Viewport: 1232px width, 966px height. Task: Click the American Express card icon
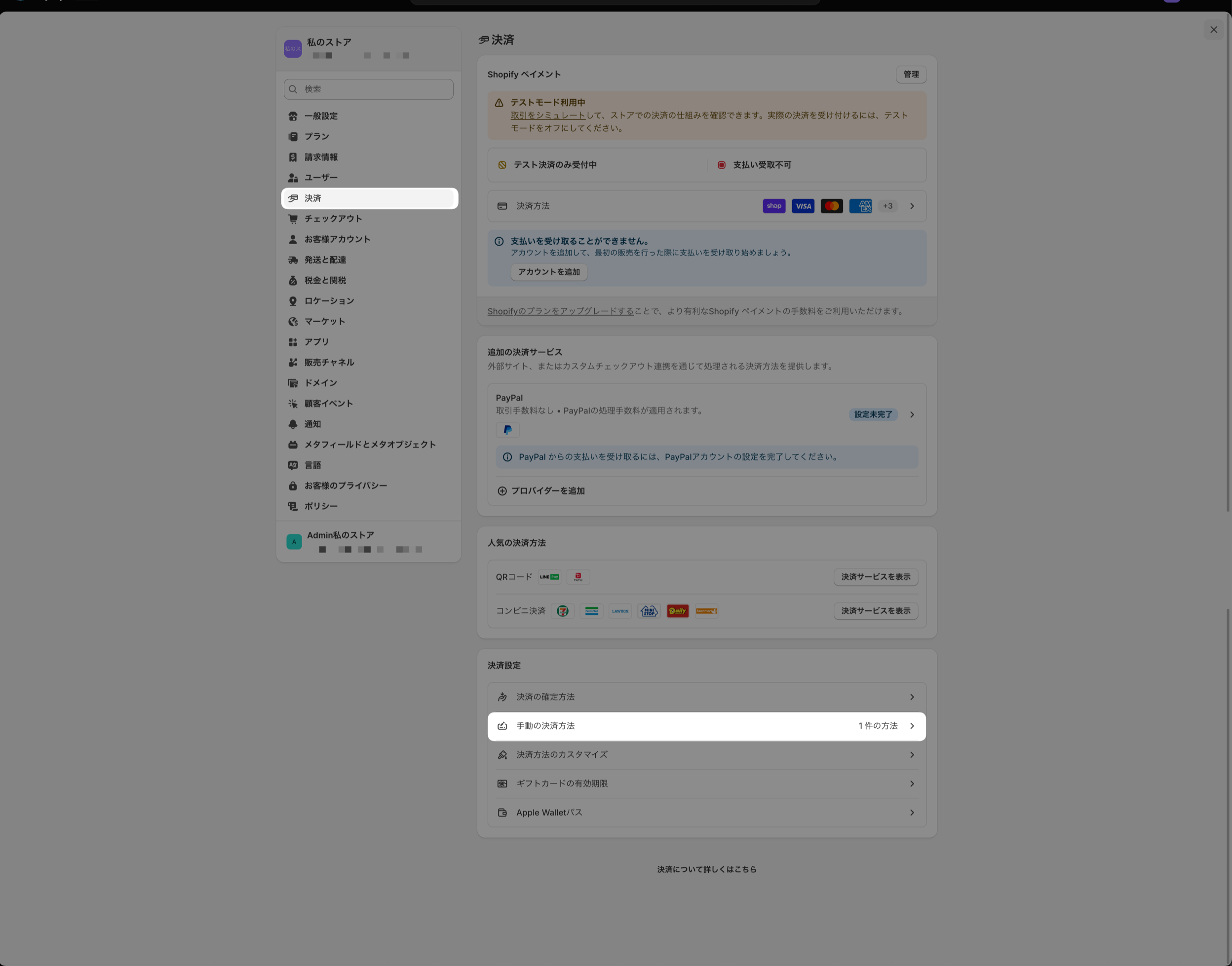tap(860, 206)
